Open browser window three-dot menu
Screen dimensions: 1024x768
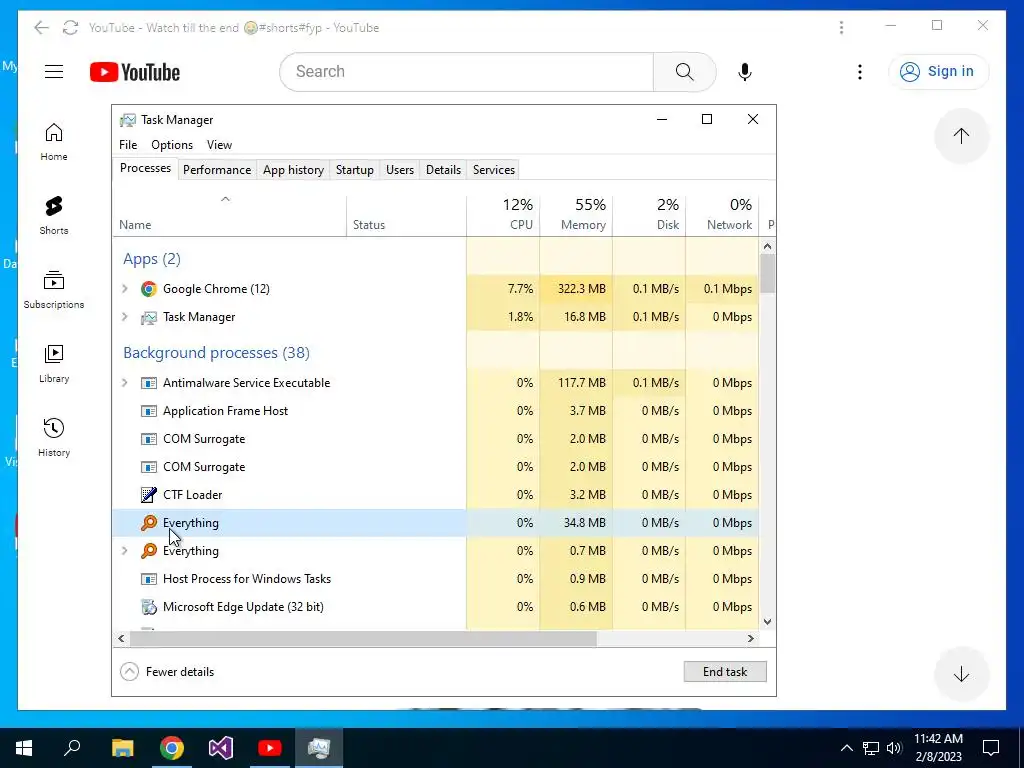coord(841,27)
